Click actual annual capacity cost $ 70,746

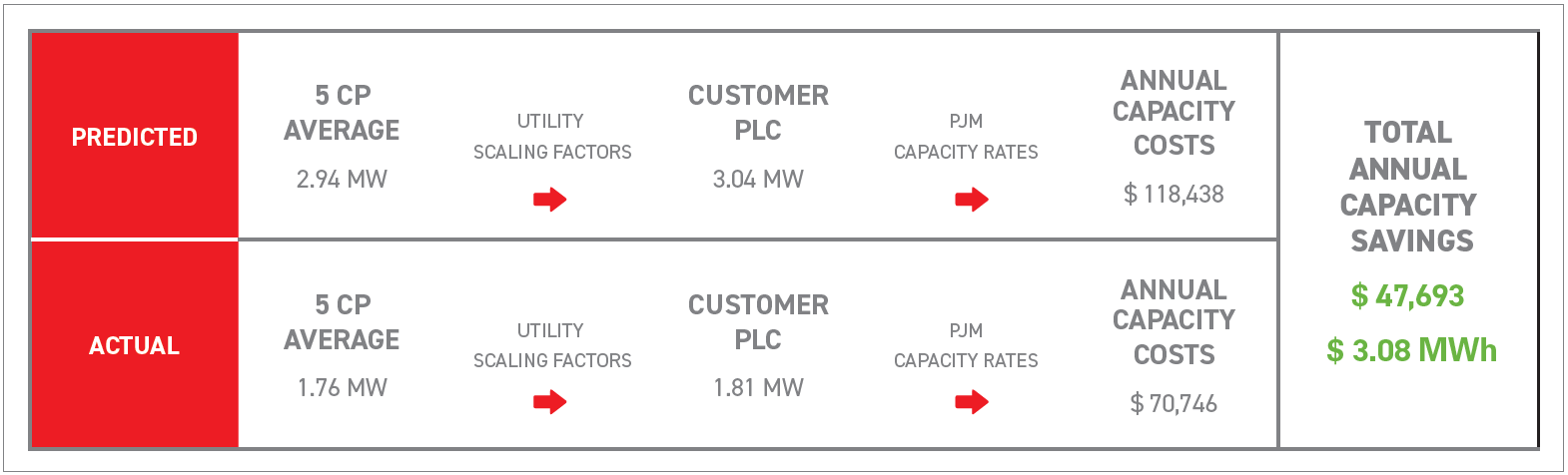click(x=1174, y=404)
